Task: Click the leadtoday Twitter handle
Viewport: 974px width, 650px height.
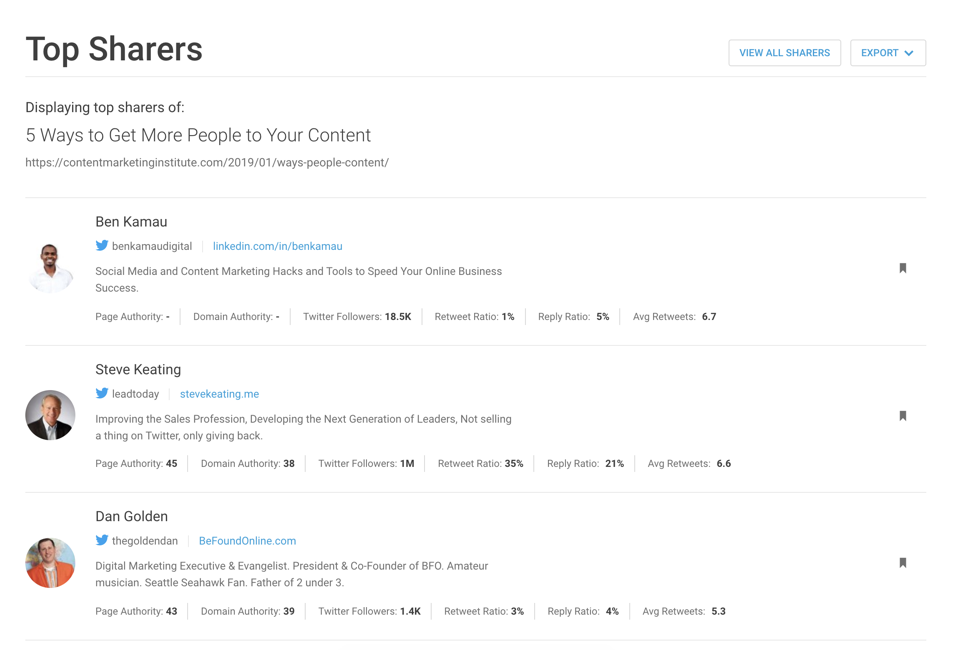Action: (135, 394)
